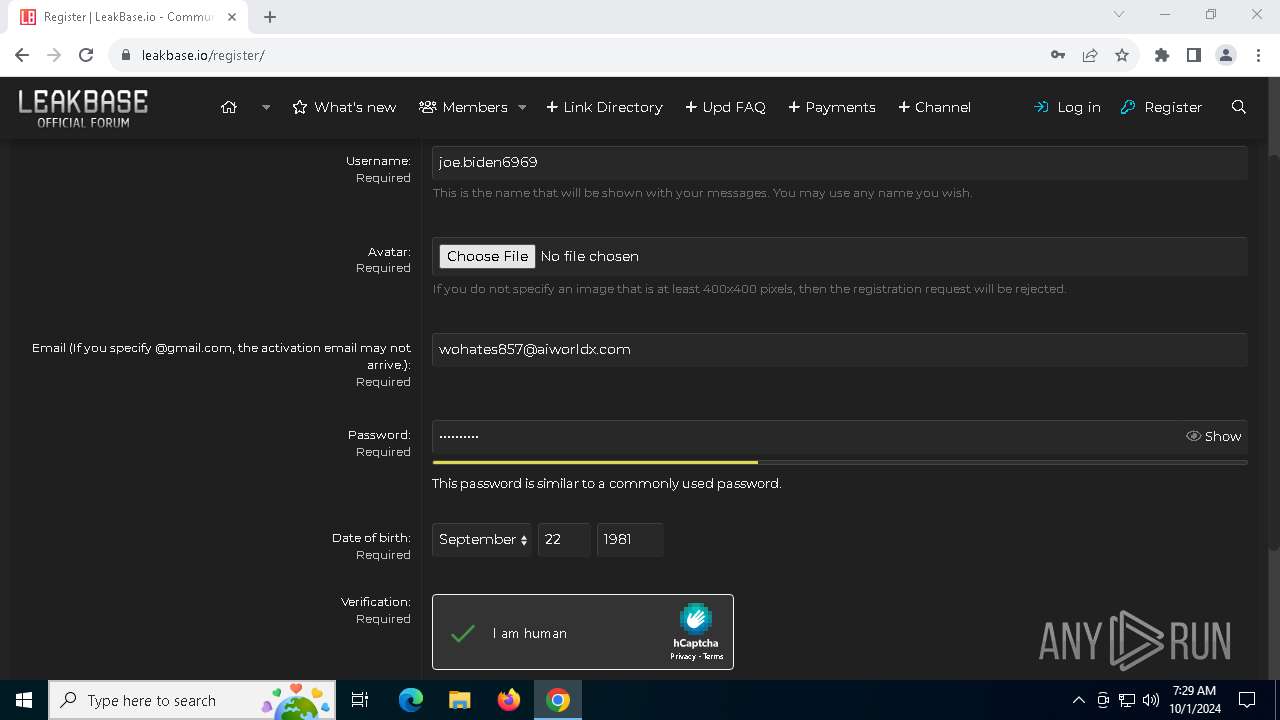The image size is (1280, 720).
Task: Click the taskbar search box
Action: pyautogui.click(x=191, y=700)
